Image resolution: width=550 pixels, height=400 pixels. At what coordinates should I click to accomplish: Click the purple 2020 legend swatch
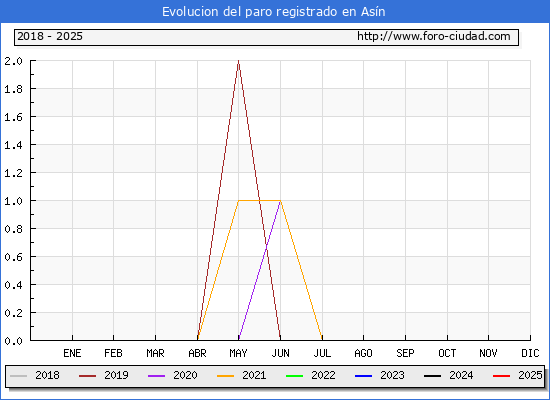click(156, 376)
